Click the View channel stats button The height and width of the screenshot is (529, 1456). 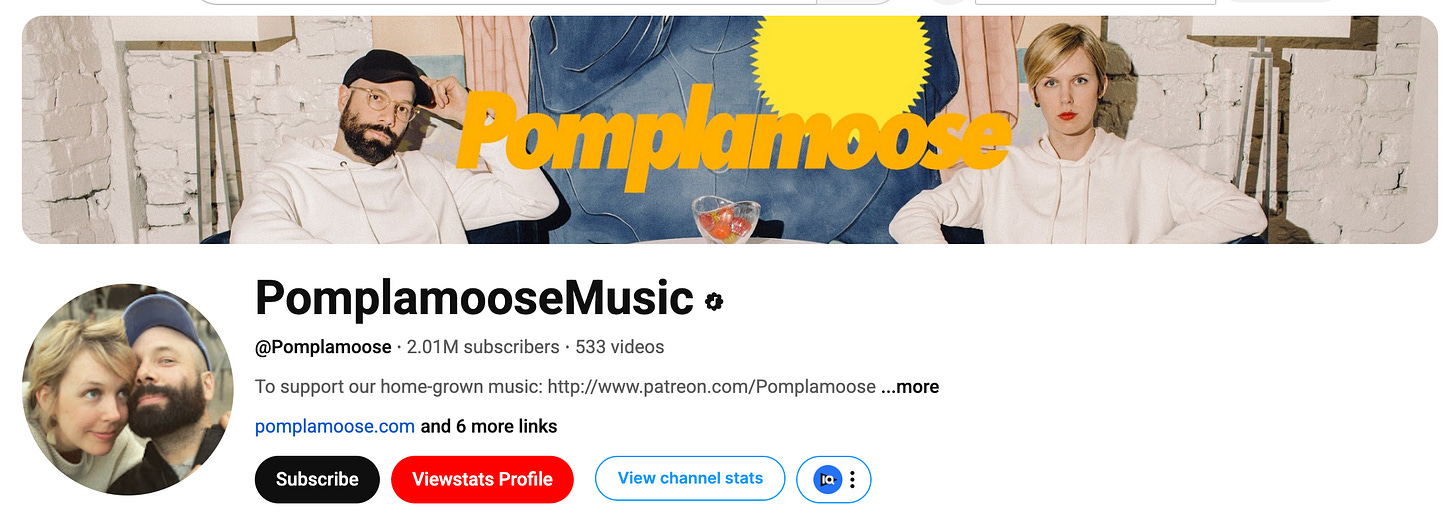(x=690, y=478)
